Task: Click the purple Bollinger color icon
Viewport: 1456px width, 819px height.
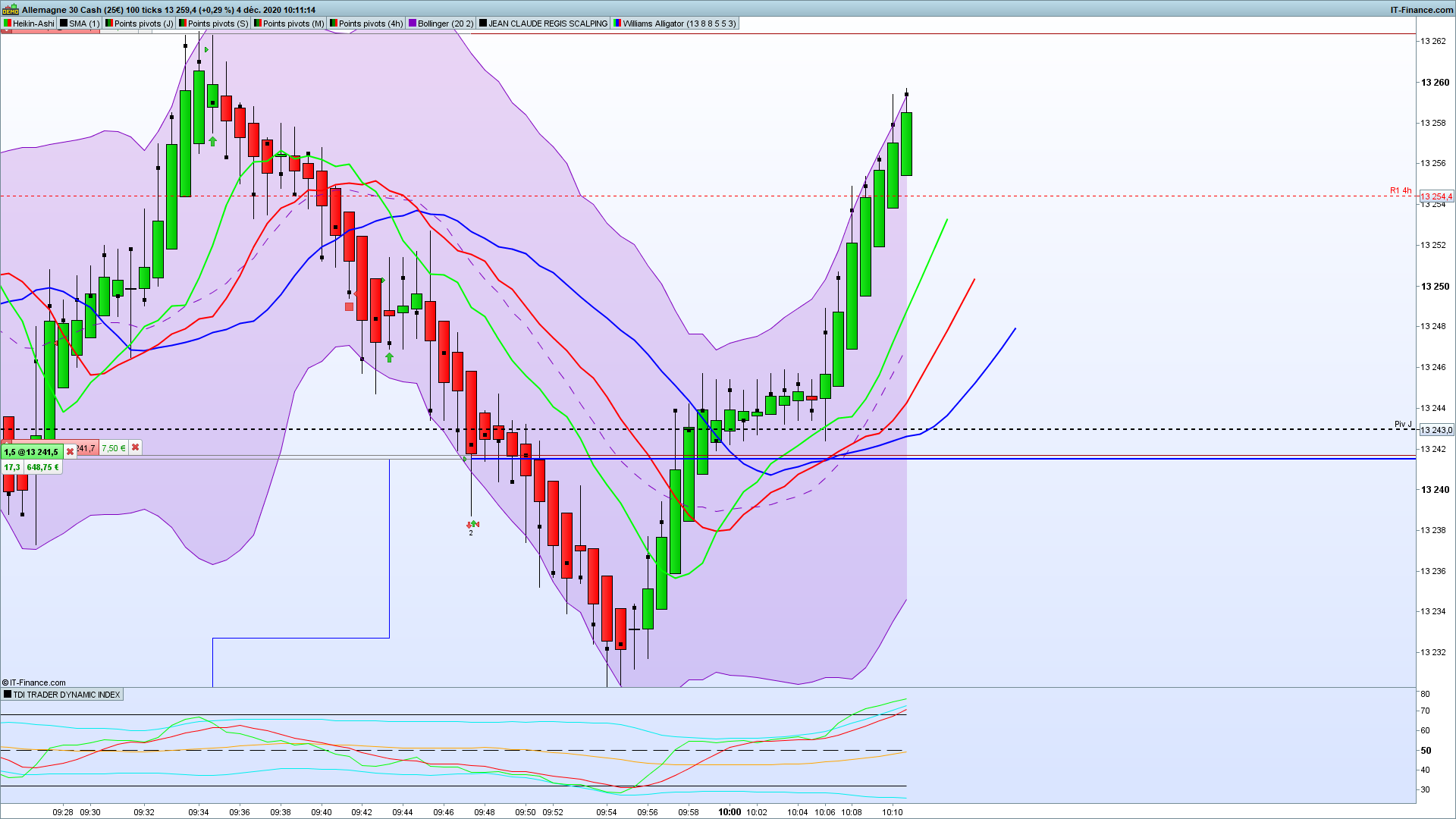Action: pyautogui.click(x=413, y=24)
